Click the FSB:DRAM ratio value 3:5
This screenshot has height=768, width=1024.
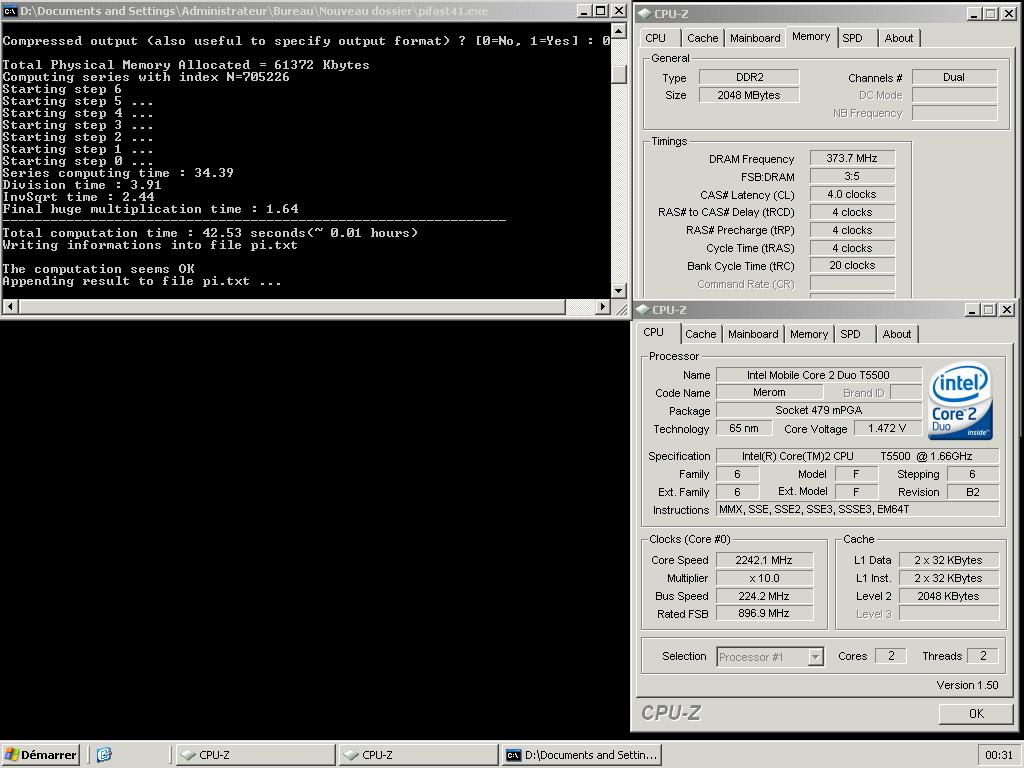(852, 176)
